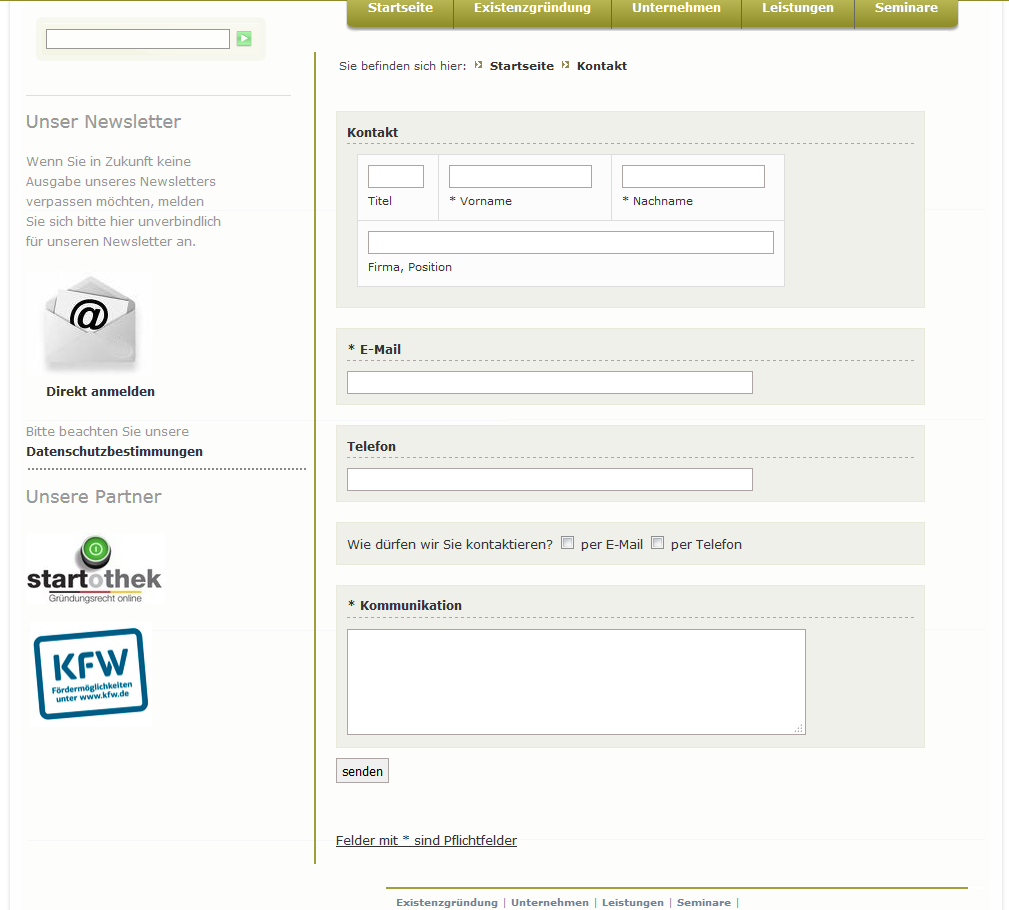1009x910 pixels.
Task: Focus the Titel input field
Action: coord(396,176)
